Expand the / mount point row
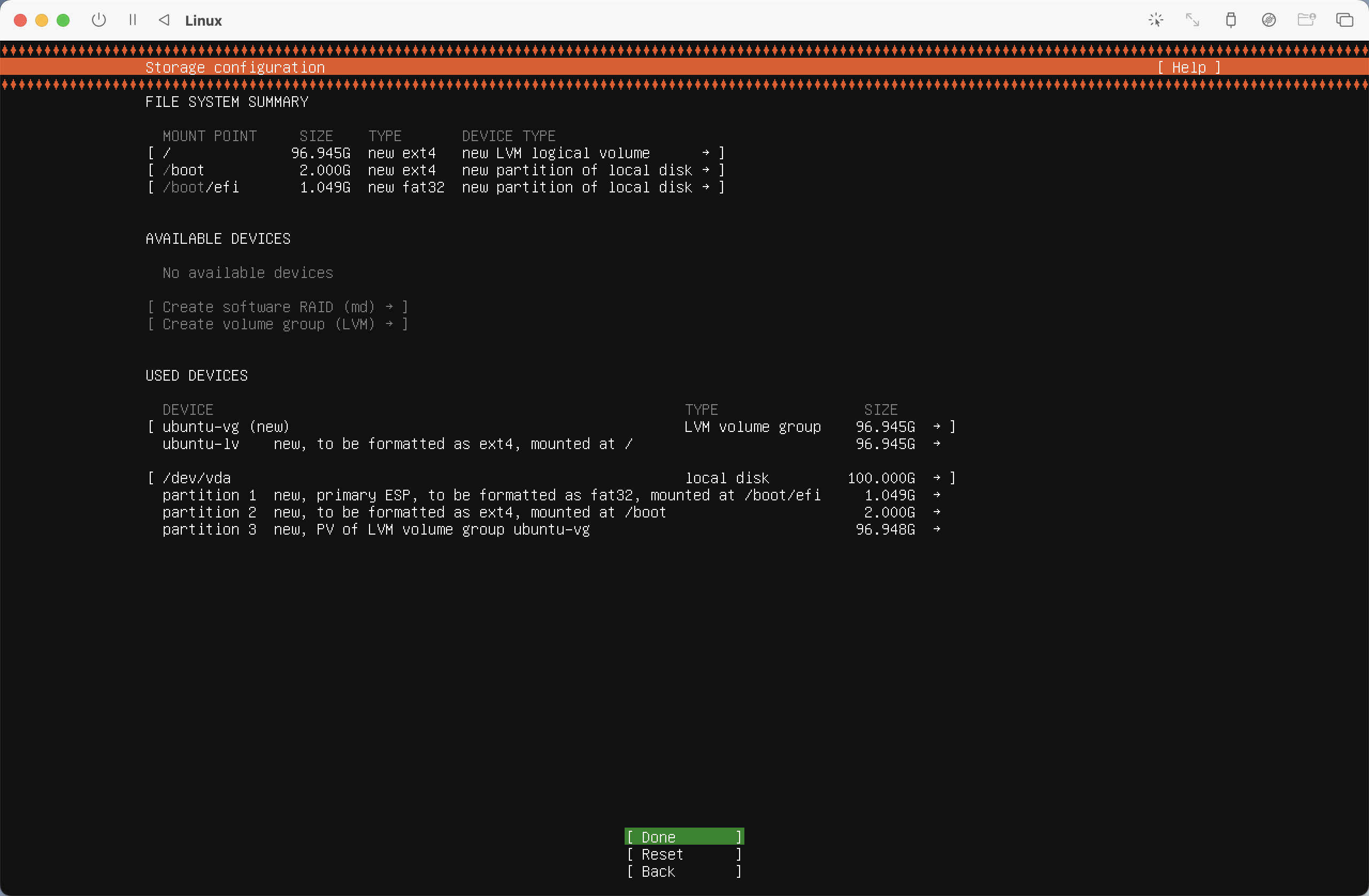This screenshot has width=1369, height=896. click(x=435, y=153)
